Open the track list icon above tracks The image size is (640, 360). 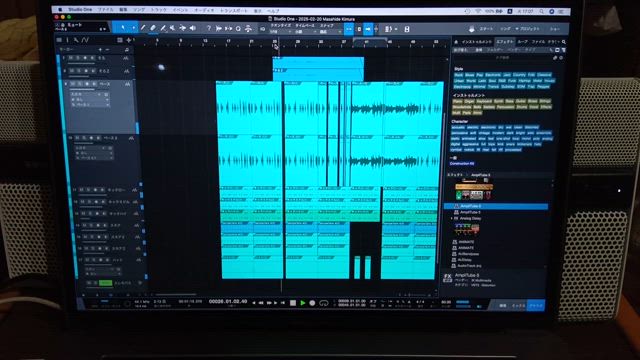click(x=59, y=40)
